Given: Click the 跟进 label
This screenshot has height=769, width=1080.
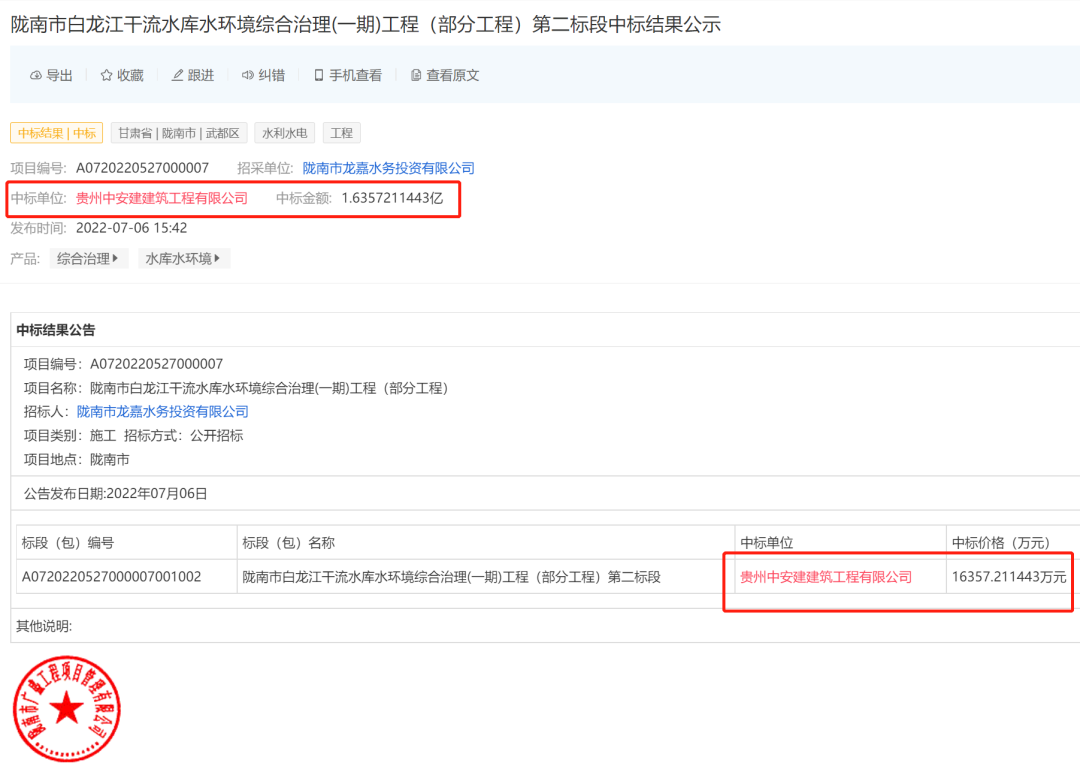Looking at the screenshot, I should [x=201, y=75].
